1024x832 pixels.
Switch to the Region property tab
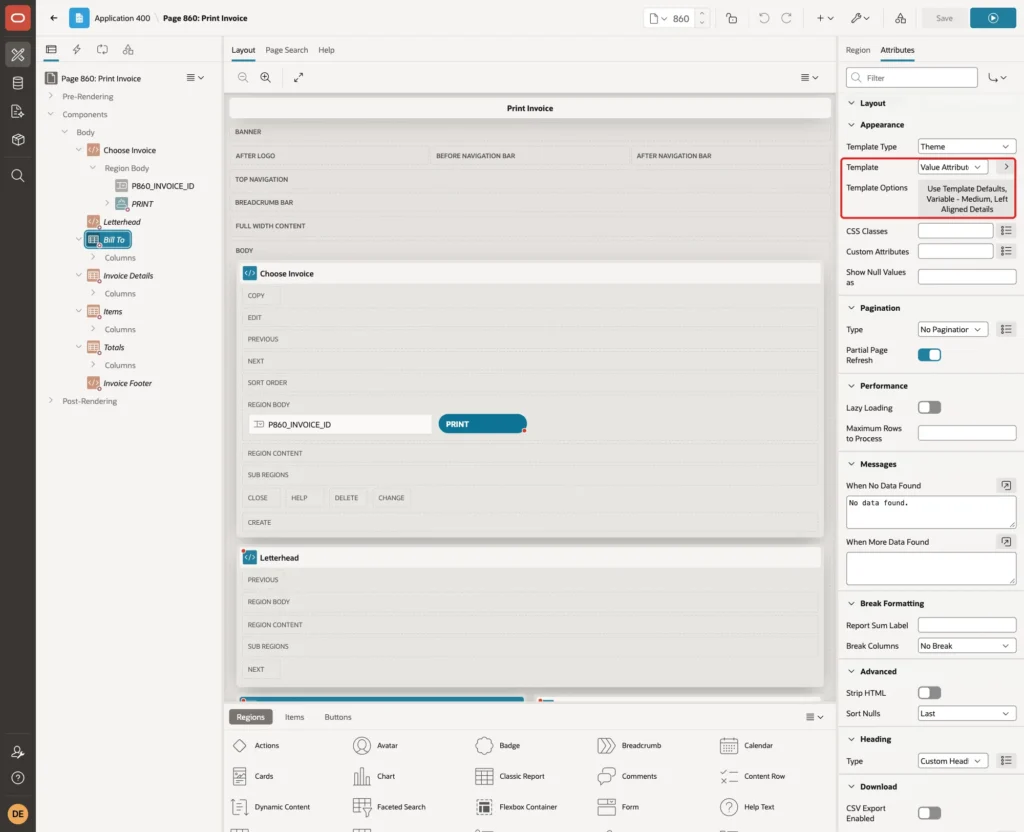tap(857, 50)
